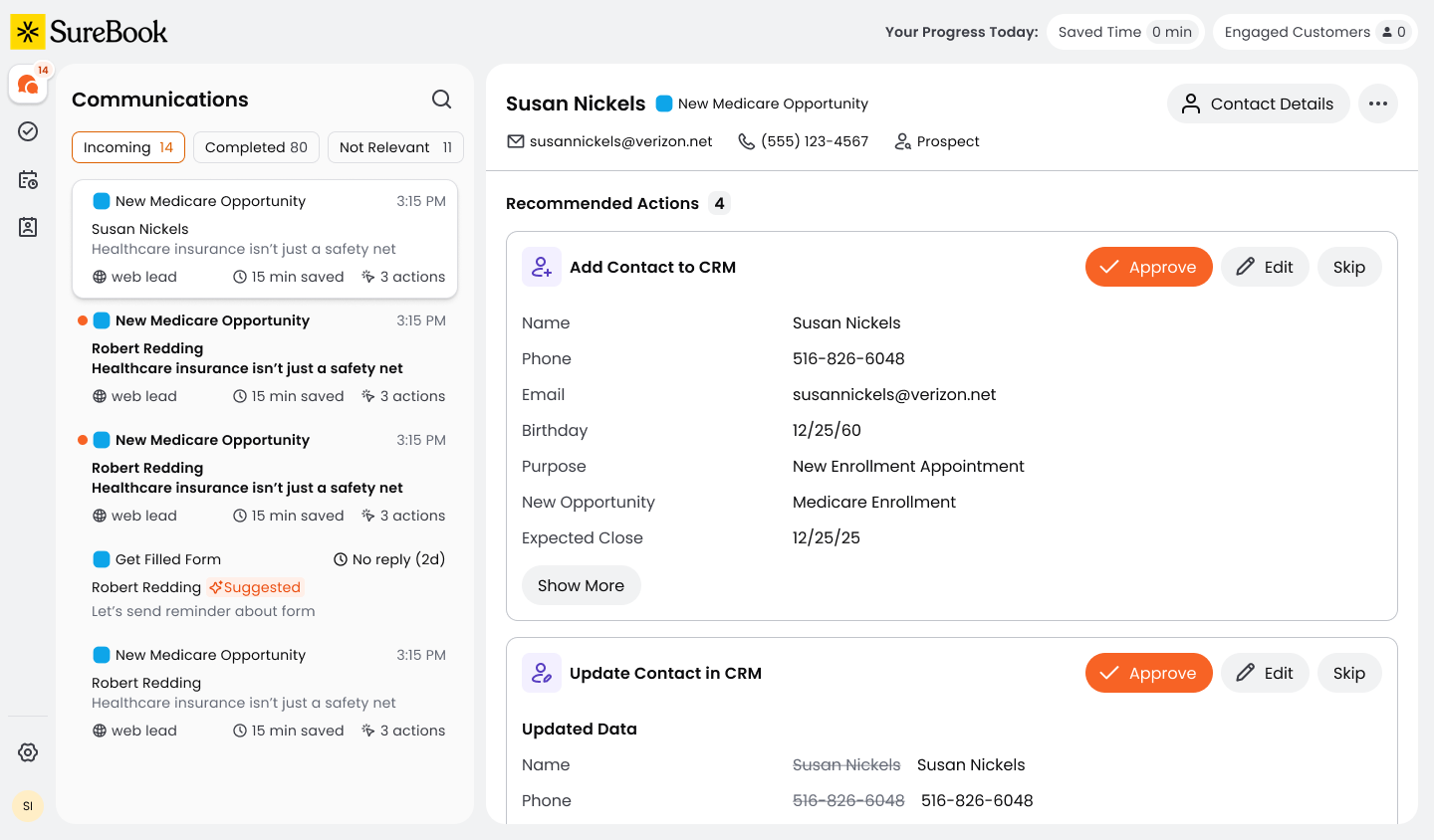Click the Add Contact to CRM icon
The height and width of the screenshot is (840, 1434).
tap(542, 267)
